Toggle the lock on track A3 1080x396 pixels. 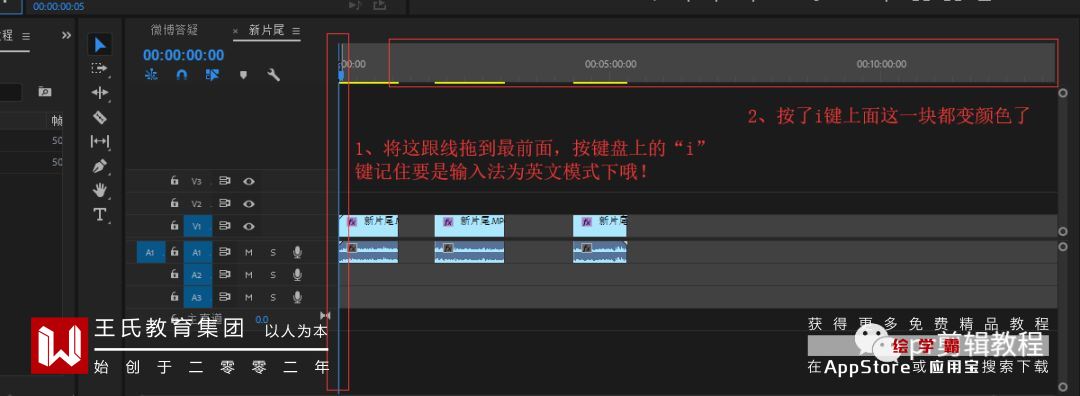tap(175, 297)
